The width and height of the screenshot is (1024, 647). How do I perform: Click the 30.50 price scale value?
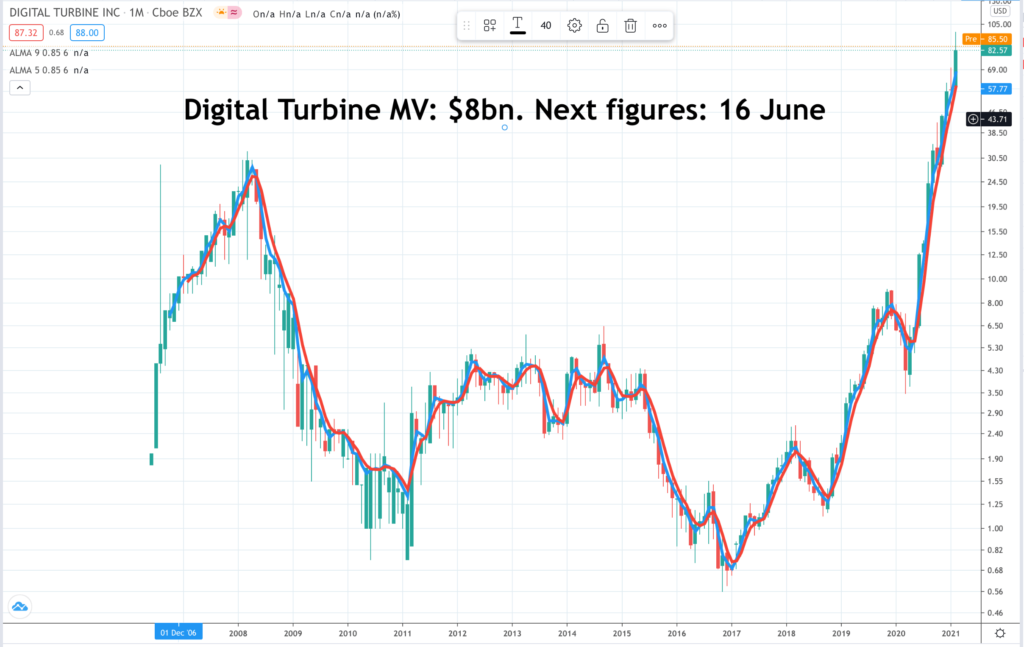pyautogui.click(x=997, y=158)
